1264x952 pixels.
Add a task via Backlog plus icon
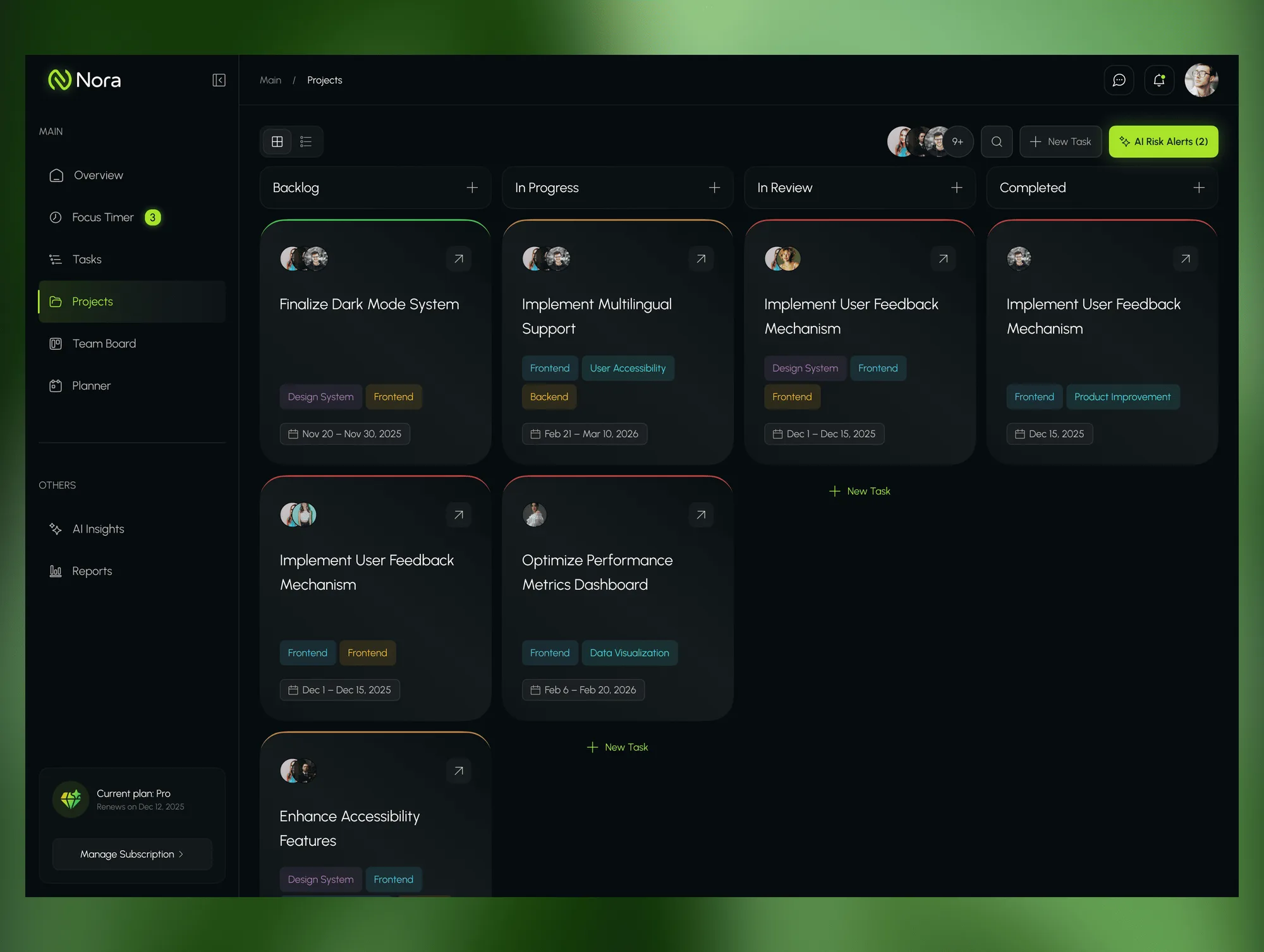[x=472, y=188]
